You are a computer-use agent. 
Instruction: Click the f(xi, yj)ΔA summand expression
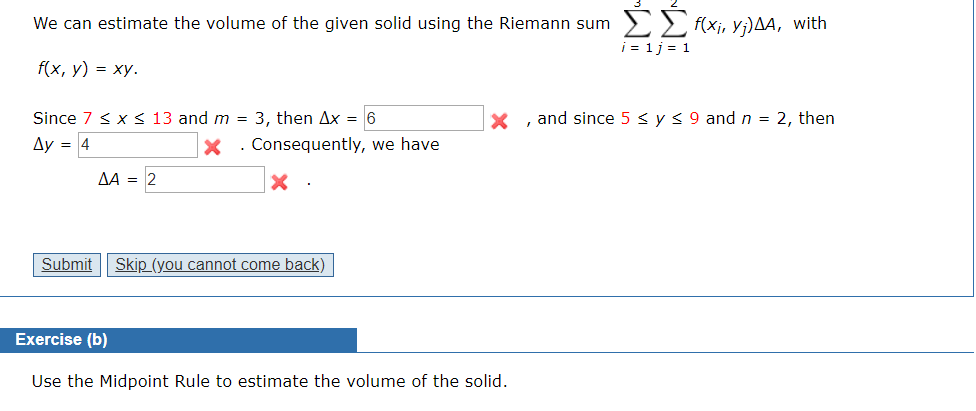pyautogui.click(x=735, y=26)
